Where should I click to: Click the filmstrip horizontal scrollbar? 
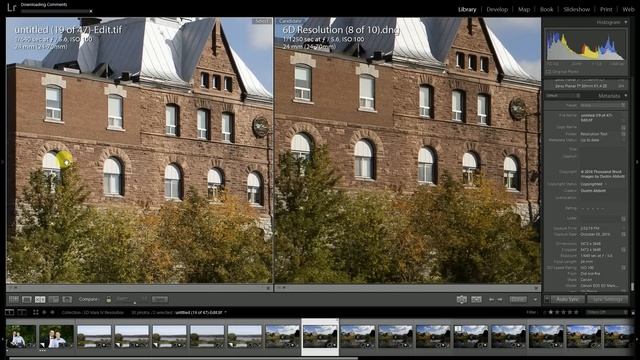coord(184,358)
